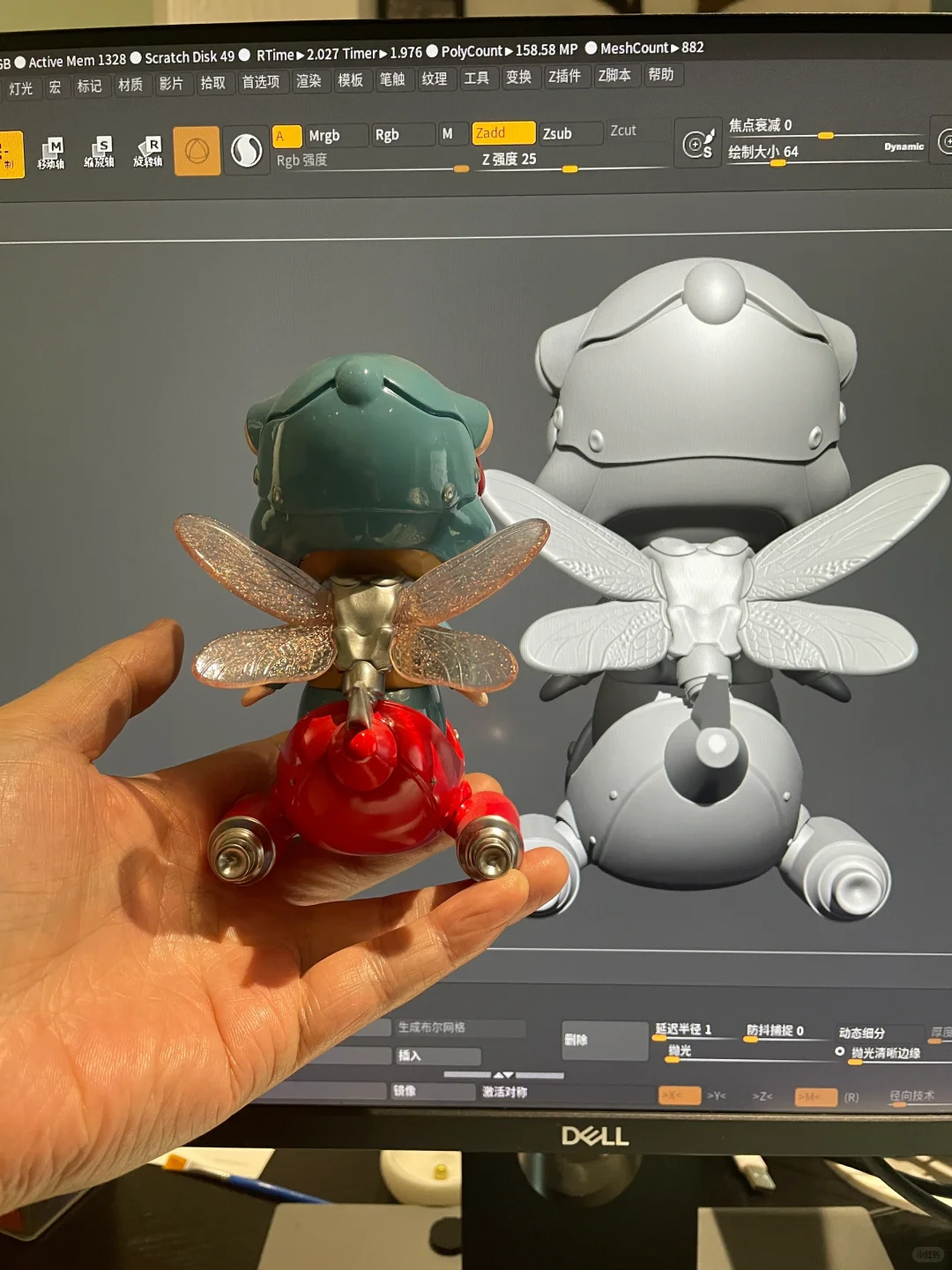Open the 拾取 (Picker) menu
The image size is (952, 1270).
(x=212, y=83)
